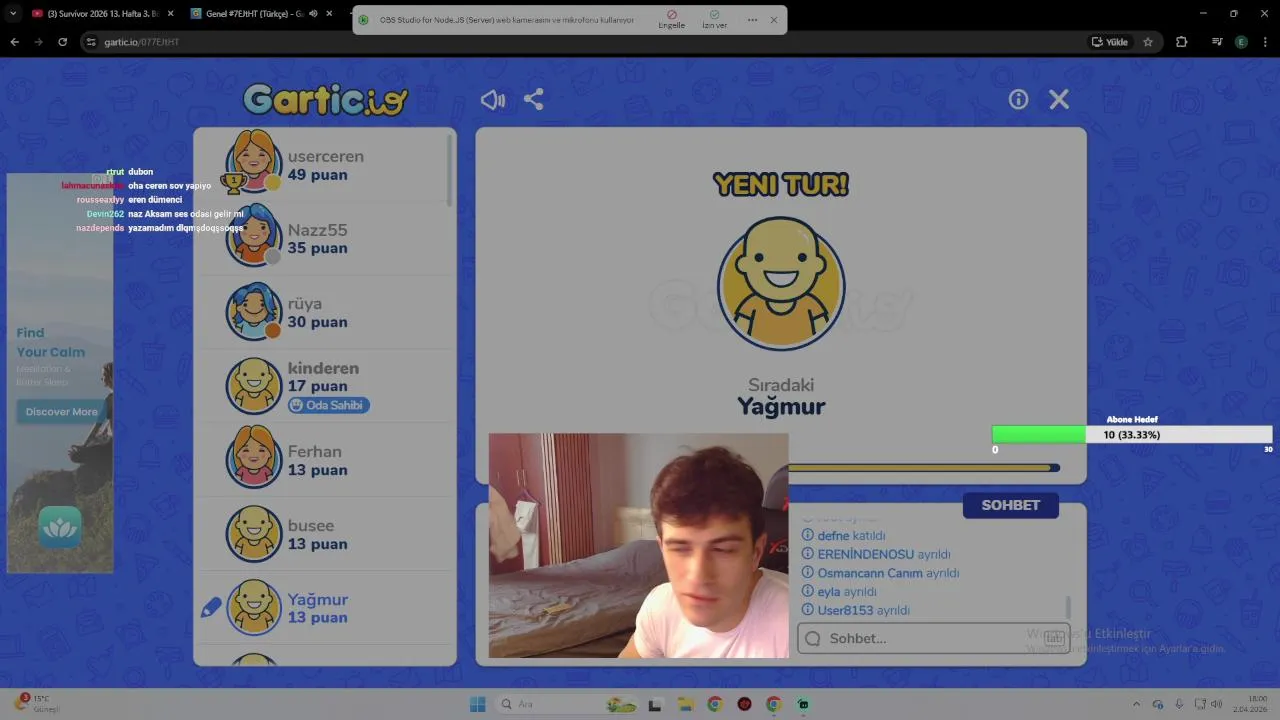Open the SOHBET chat tab
This screenshot has width=1280, height=720.
1010,505
